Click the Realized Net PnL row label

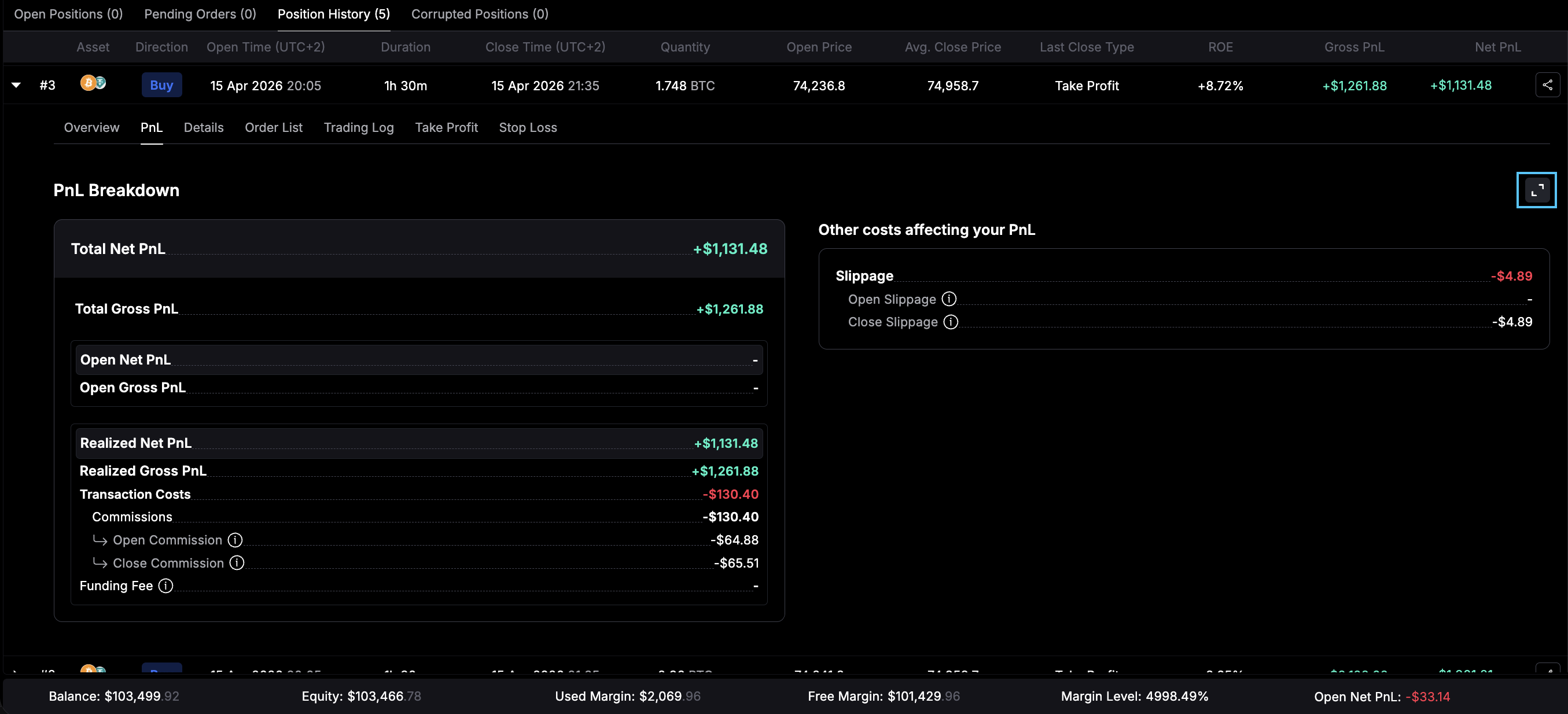136,443
